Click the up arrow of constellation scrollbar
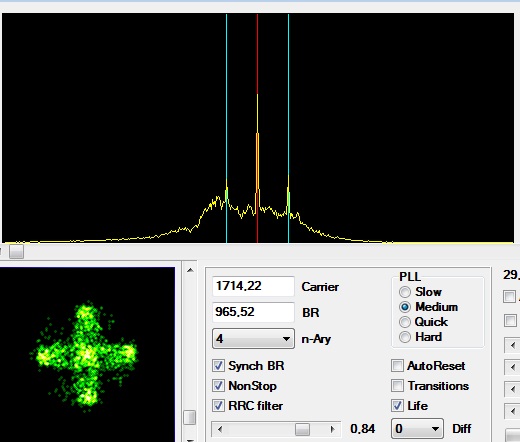This screenshot has height=442, width=520. (190, 270)
